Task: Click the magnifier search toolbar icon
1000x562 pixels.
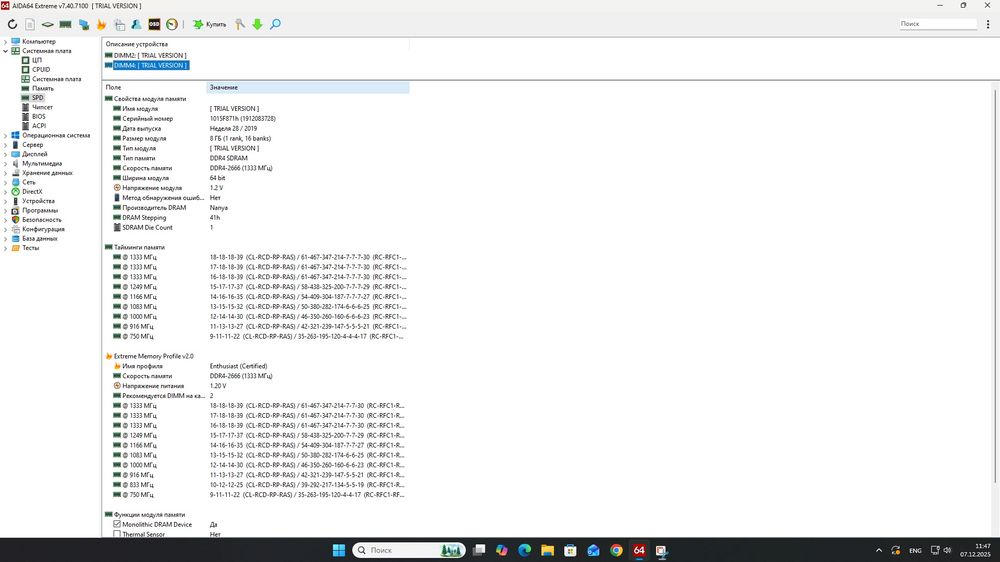Action: click(276, 24)
